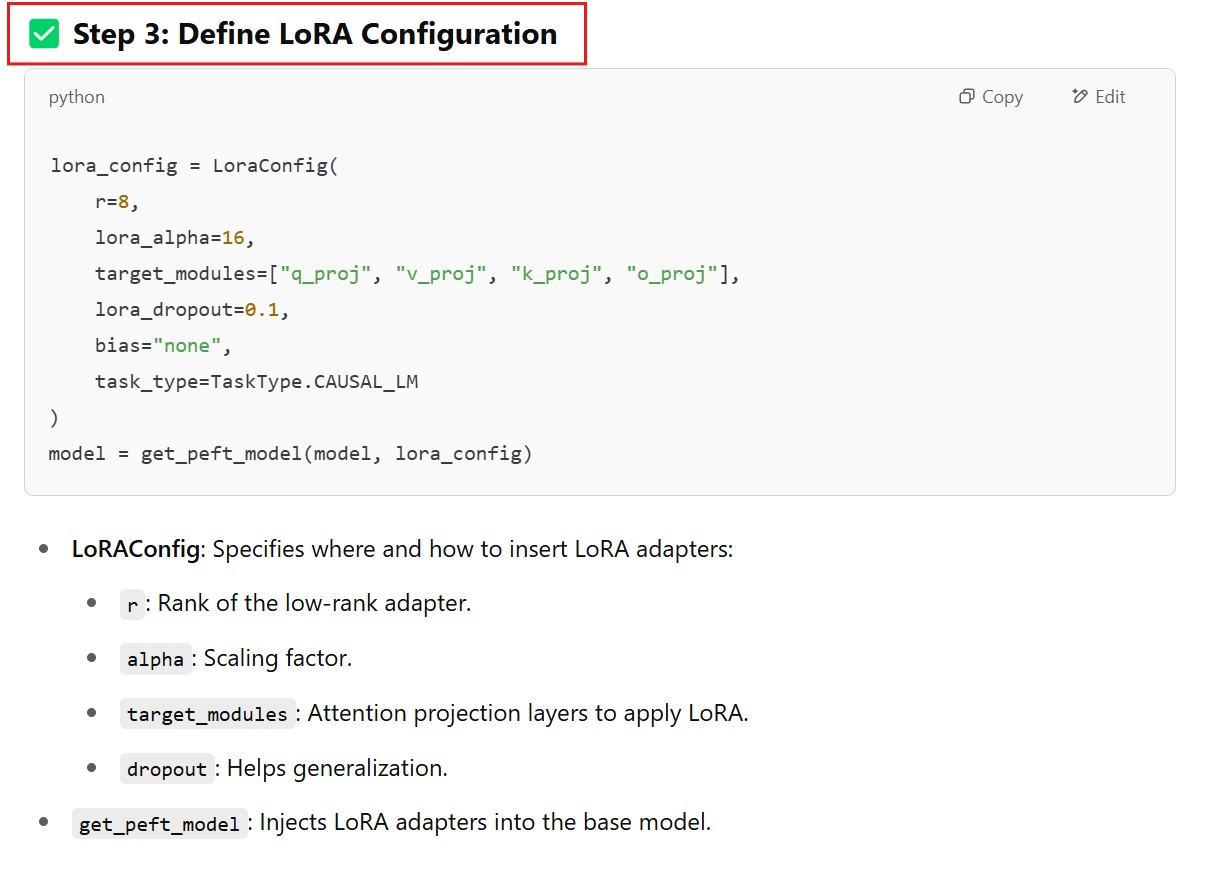The height and width of the screenshot is (891, 1223).
Task: Click the "k_proj" string in the code
Action: click(x=558, y=274)
